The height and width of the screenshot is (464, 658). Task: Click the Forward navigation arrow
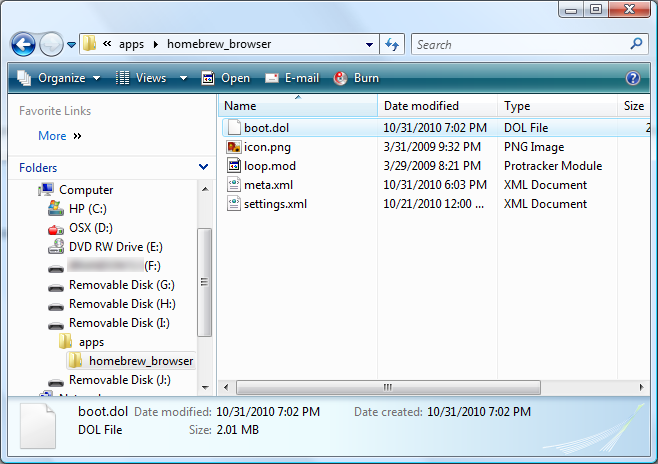pyautogui.click(x=51, y=44)
